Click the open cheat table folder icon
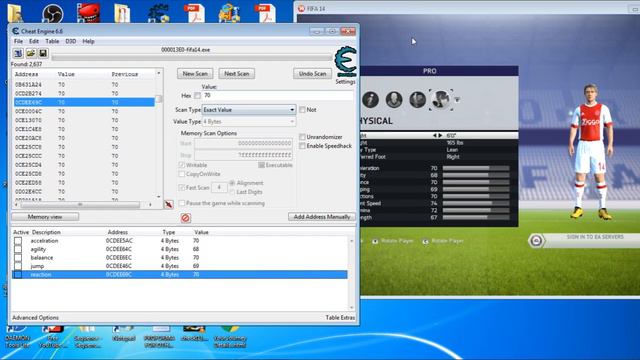This screenshot has width=640, height=360. (31, 53)
